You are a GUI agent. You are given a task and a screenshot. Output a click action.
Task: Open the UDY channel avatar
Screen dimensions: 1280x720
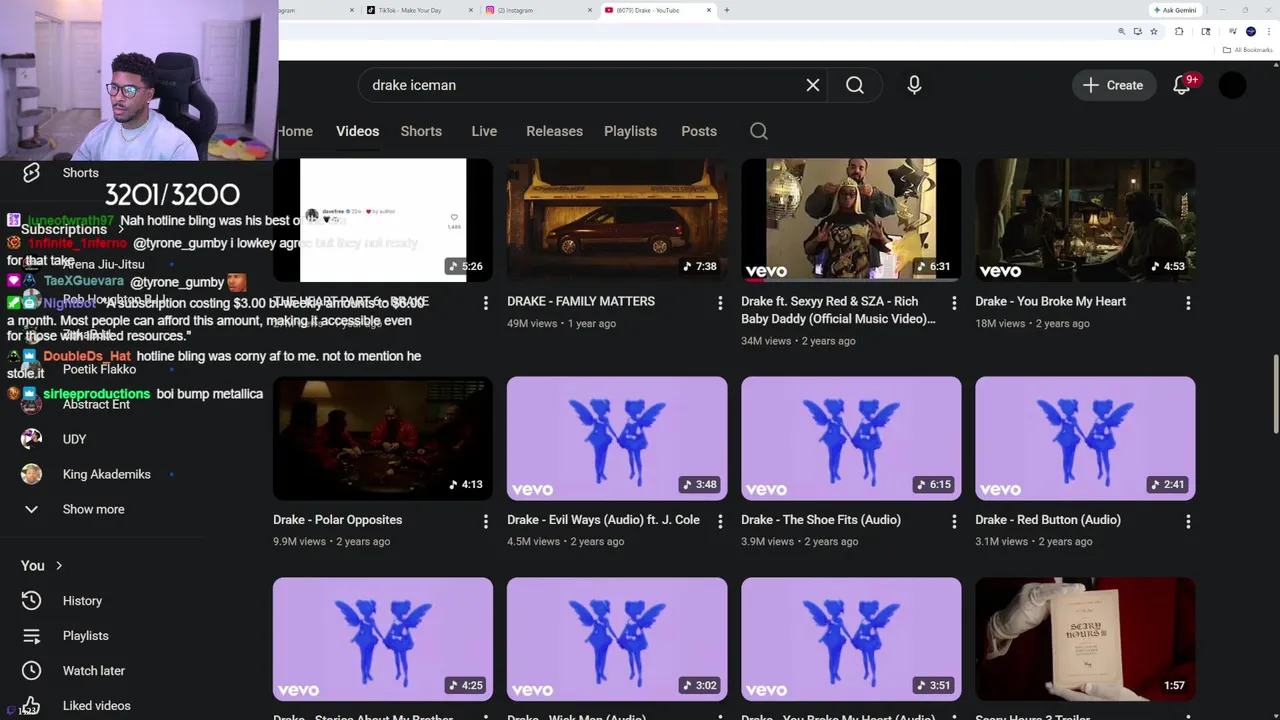coord(31,439)
